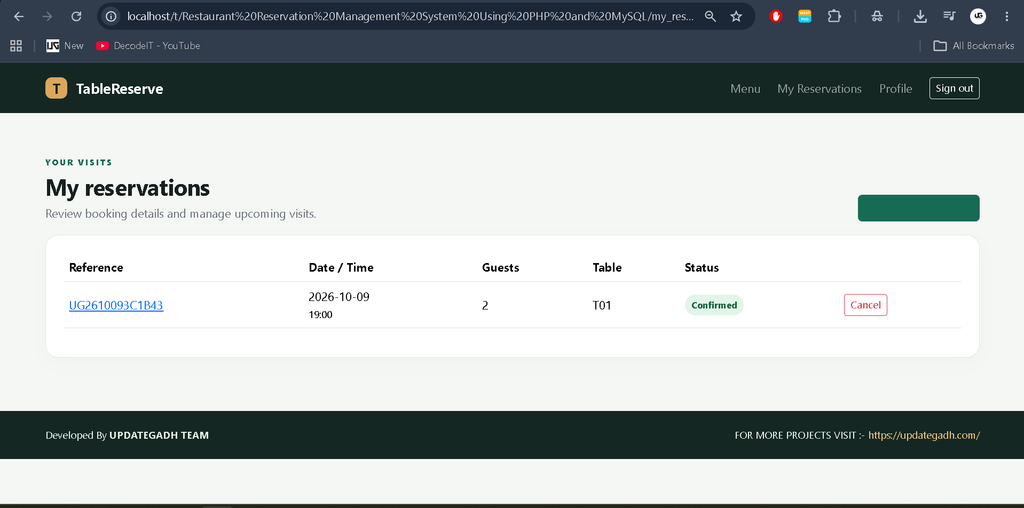The image size is (1024, 508).
Task: Go back with the browser back arrow
Action: point(19,16)
